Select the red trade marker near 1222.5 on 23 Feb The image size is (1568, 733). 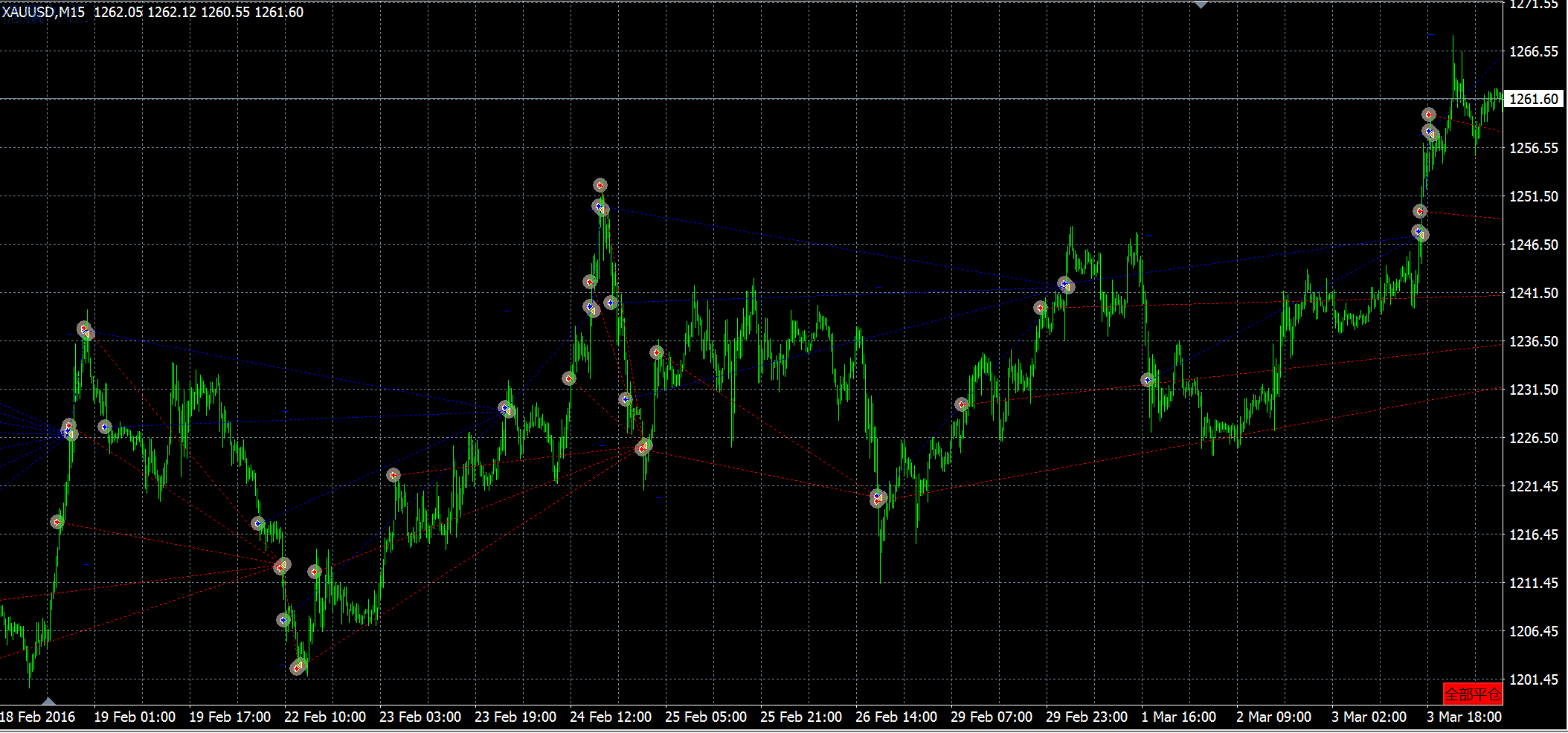[x=393, y=475]
